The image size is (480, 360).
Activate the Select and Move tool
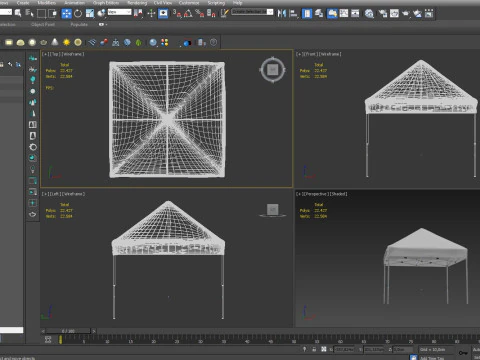click(66, 13)
